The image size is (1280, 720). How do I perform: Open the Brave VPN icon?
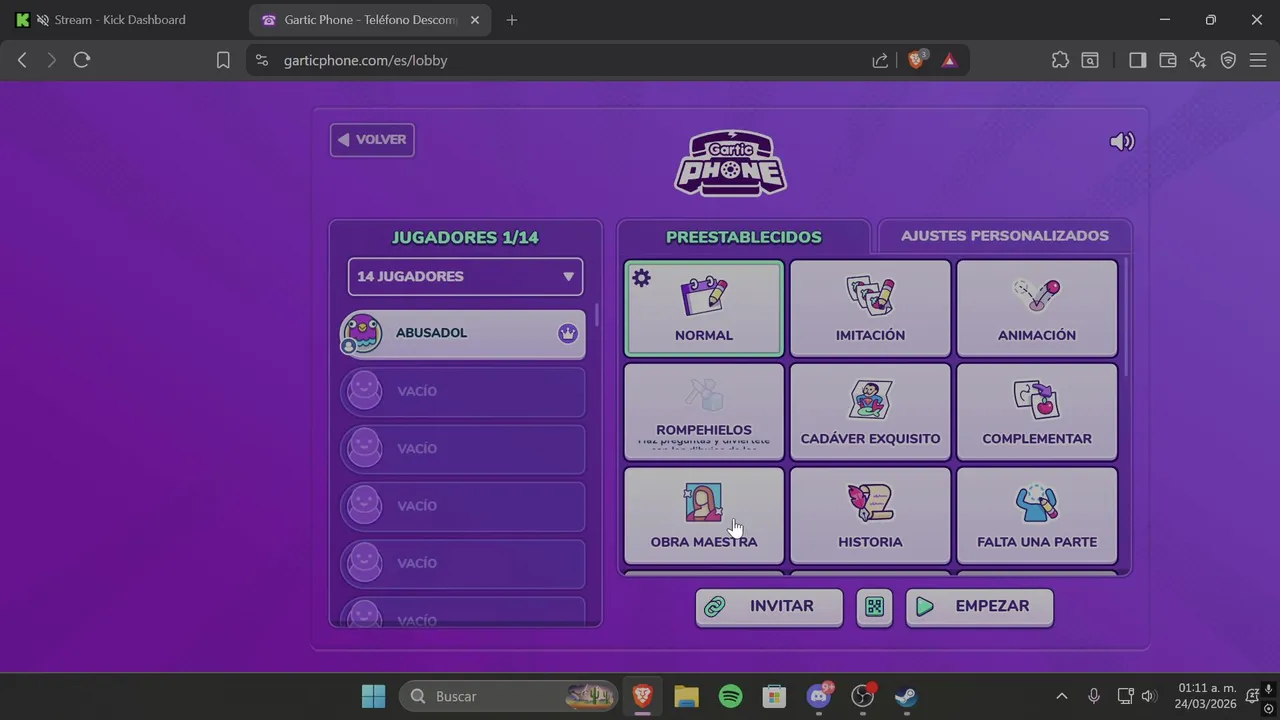(x=1229, y=60)
